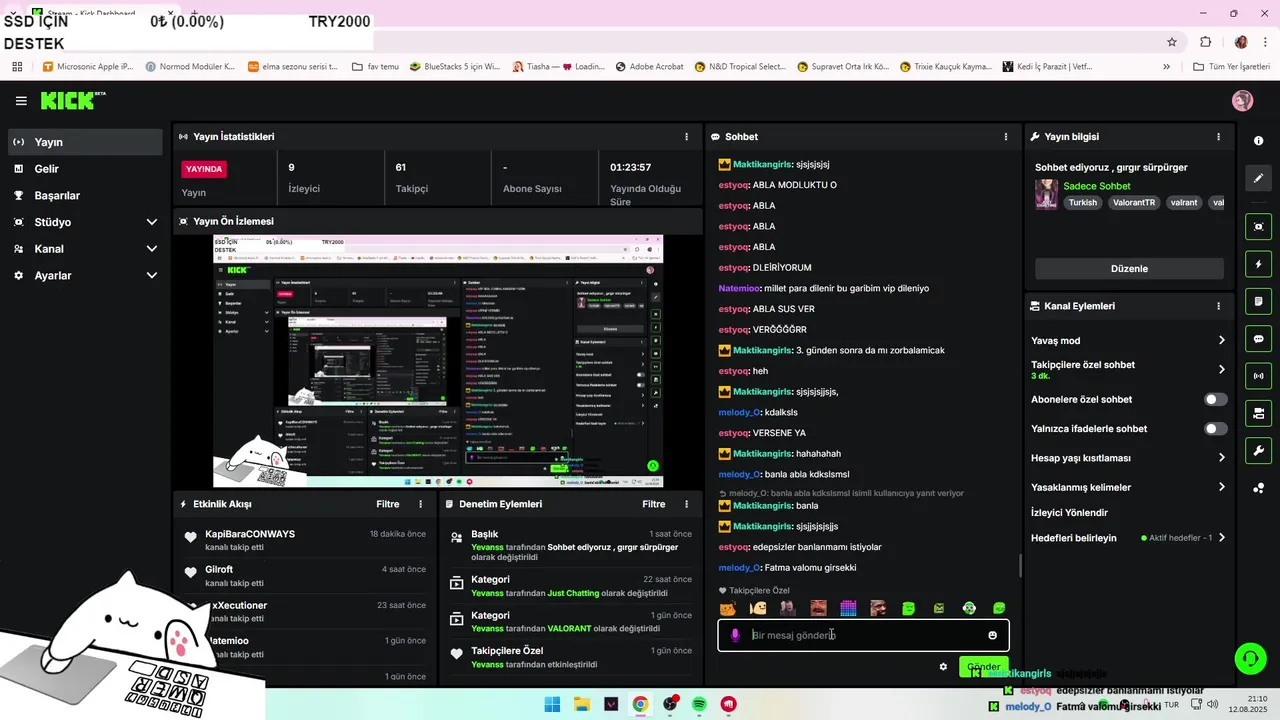Insert the rainbow equalizer bars emote
This screenshot has height=720, width=1280.
point(848,608)
